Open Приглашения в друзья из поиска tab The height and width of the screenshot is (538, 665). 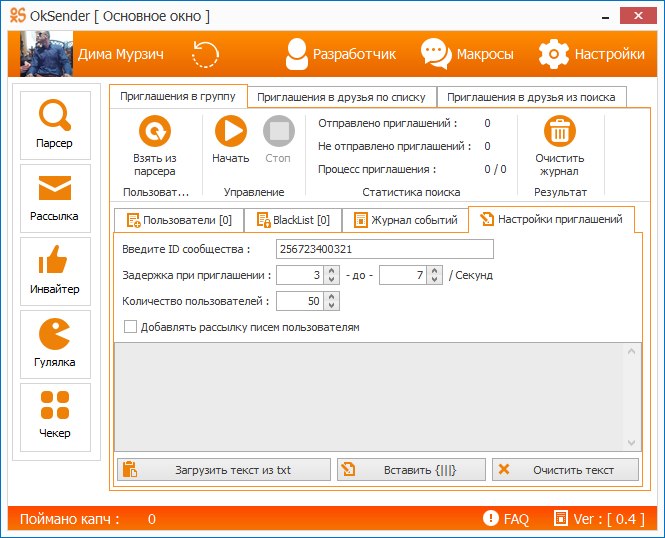(531, 97)
